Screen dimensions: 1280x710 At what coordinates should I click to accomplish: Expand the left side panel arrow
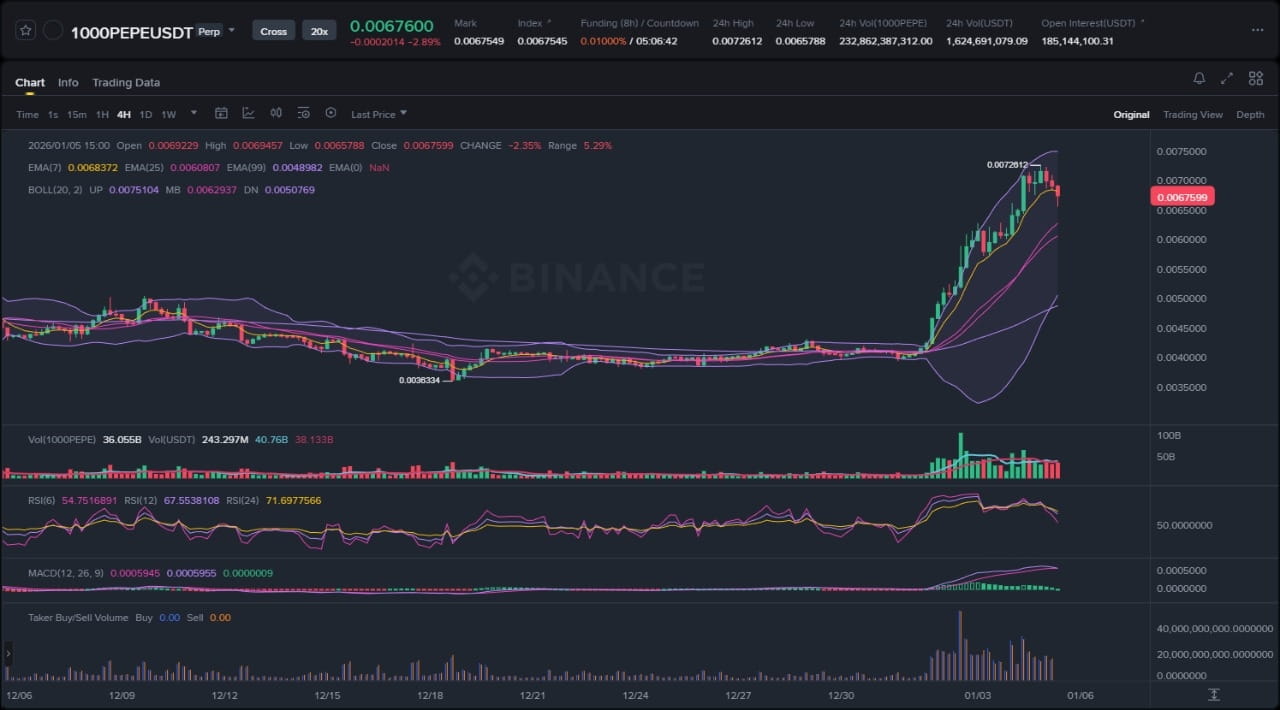[x=8, y=653]
